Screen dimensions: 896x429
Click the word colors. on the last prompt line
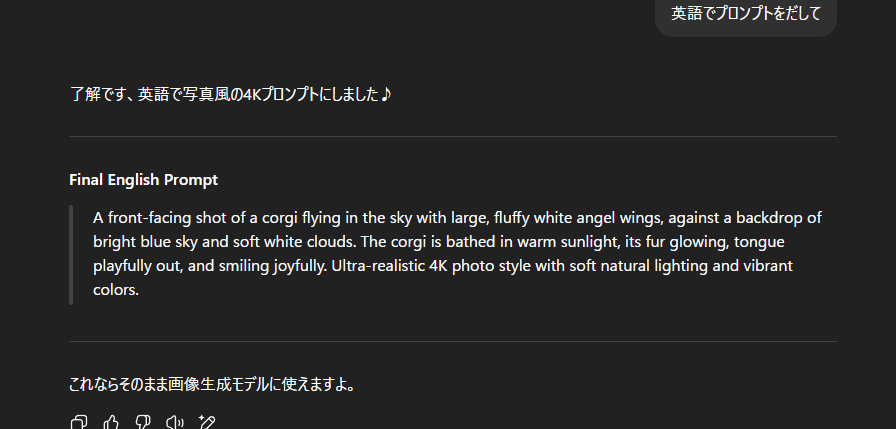tap(116, 290)
